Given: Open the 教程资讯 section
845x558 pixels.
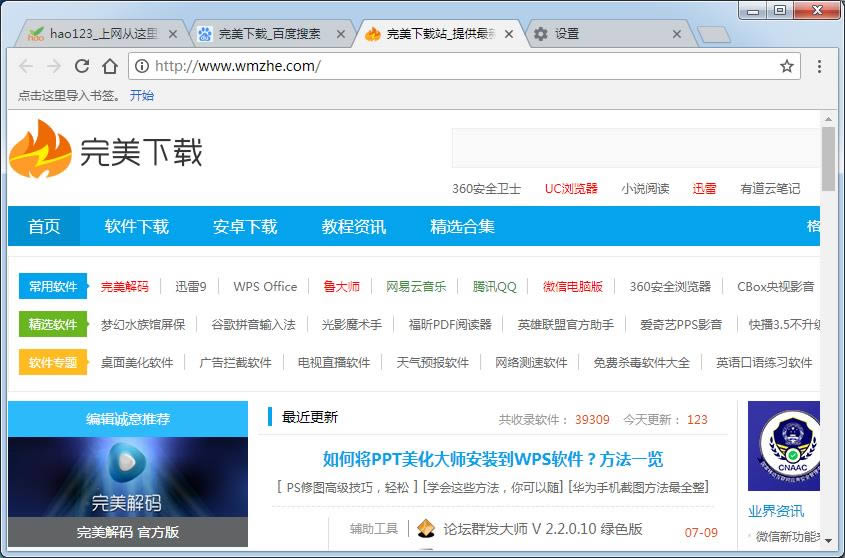Looking at the screenshot, I should coord(353,226).
